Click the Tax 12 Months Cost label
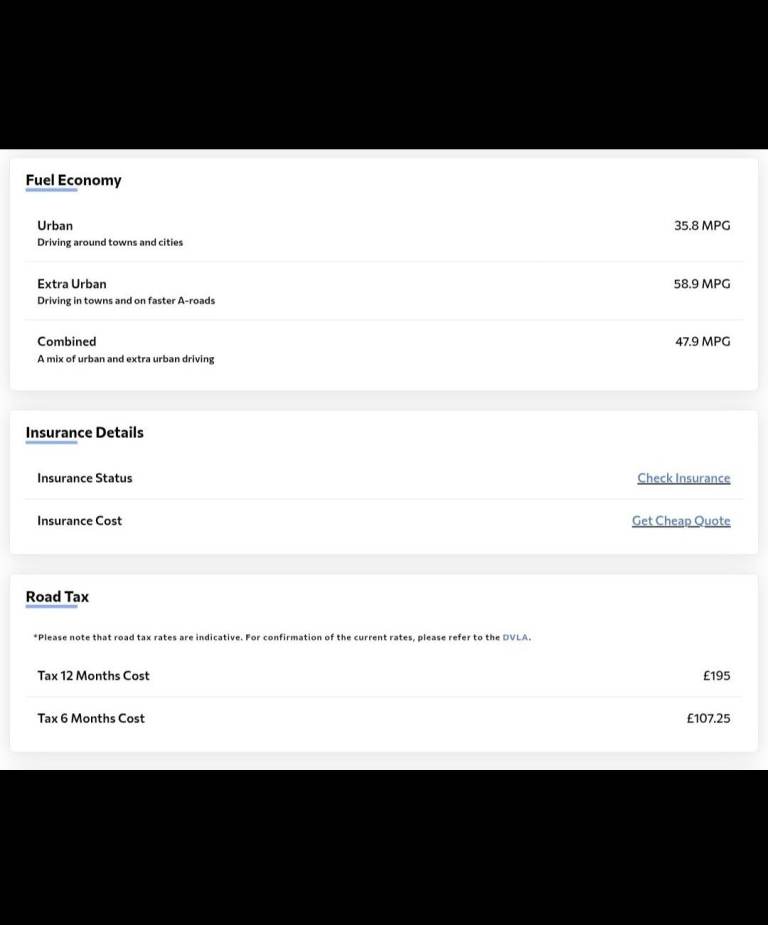The image size is (768, 925). 93,676
